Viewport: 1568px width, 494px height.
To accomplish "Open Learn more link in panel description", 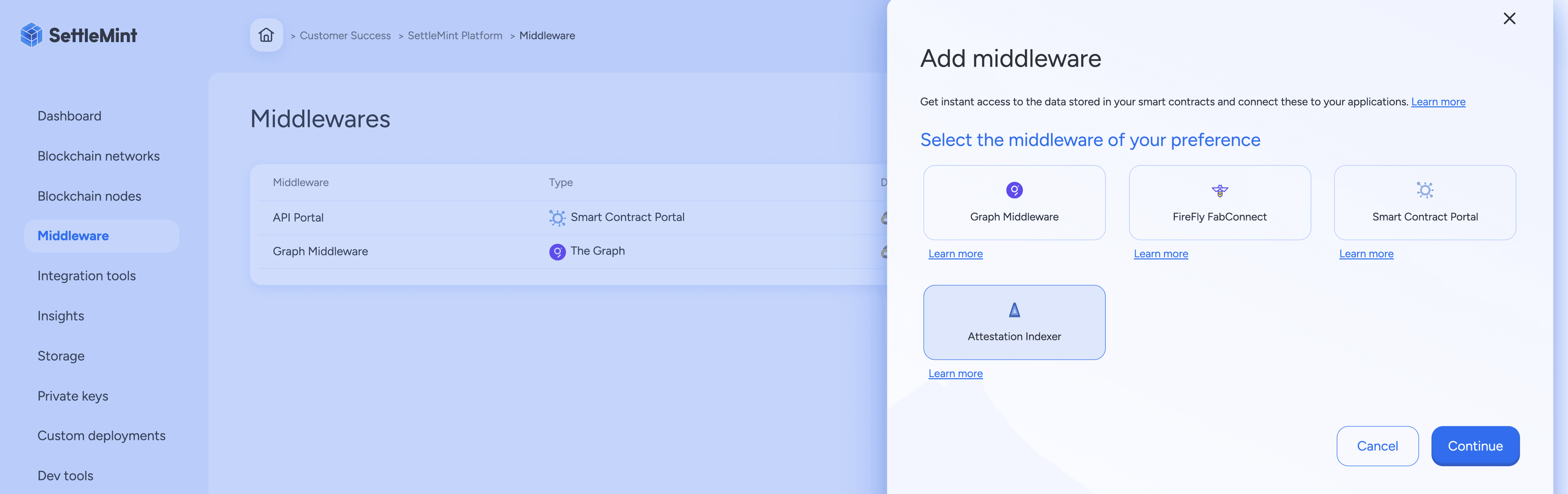I will 1438,102.
